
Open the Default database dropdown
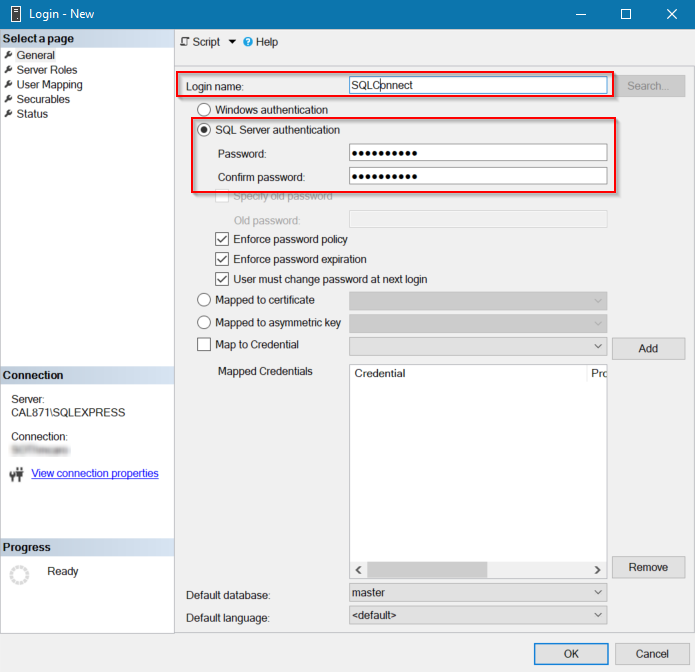pos(478,593)
